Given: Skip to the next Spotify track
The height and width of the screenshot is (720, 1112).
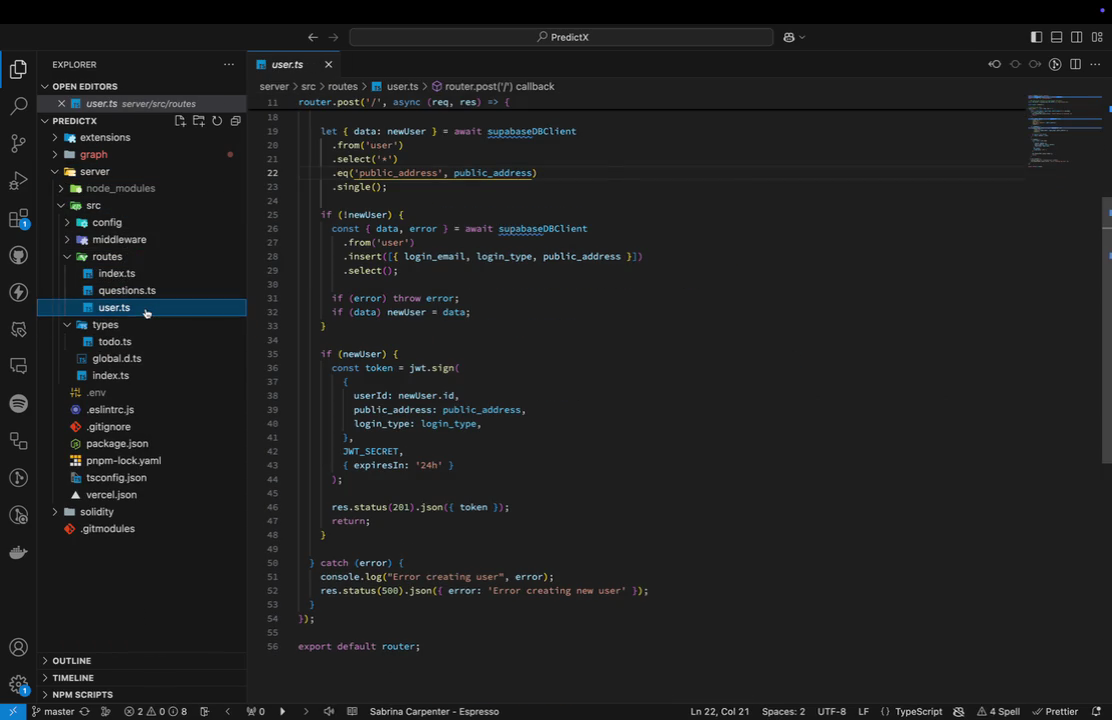Looking at the screenshot, I should [x=306, y=711].
